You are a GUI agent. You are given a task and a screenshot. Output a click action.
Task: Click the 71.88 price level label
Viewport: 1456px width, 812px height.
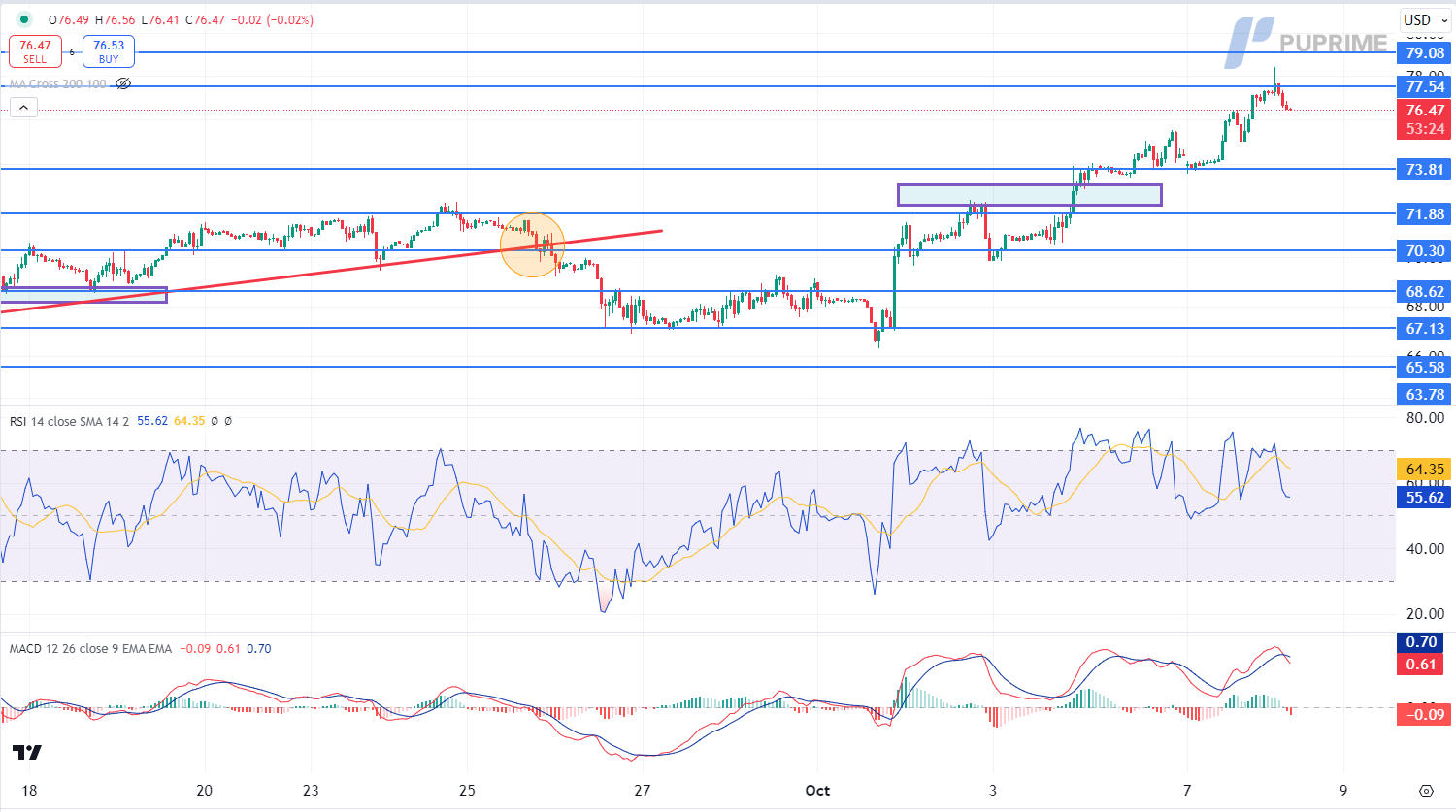[x=1424, y=213]
